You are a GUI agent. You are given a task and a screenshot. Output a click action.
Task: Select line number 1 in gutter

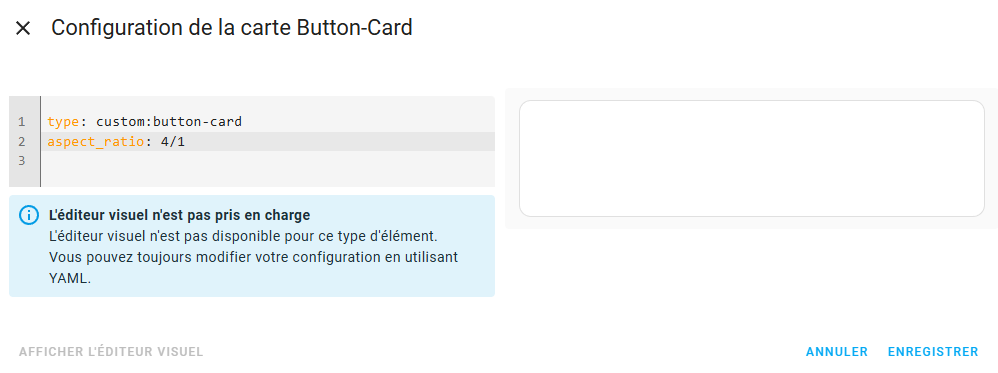[22, 122]
